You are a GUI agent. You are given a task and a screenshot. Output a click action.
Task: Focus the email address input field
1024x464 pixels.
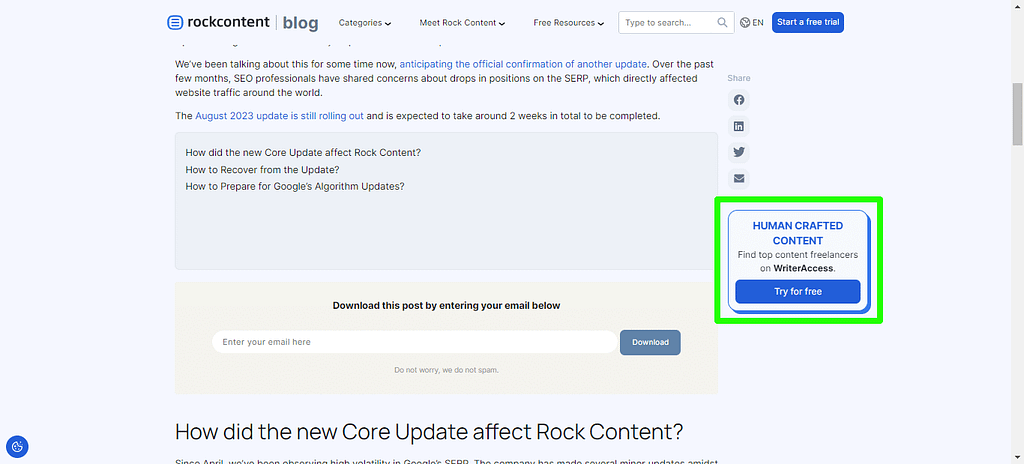point(414,342)
